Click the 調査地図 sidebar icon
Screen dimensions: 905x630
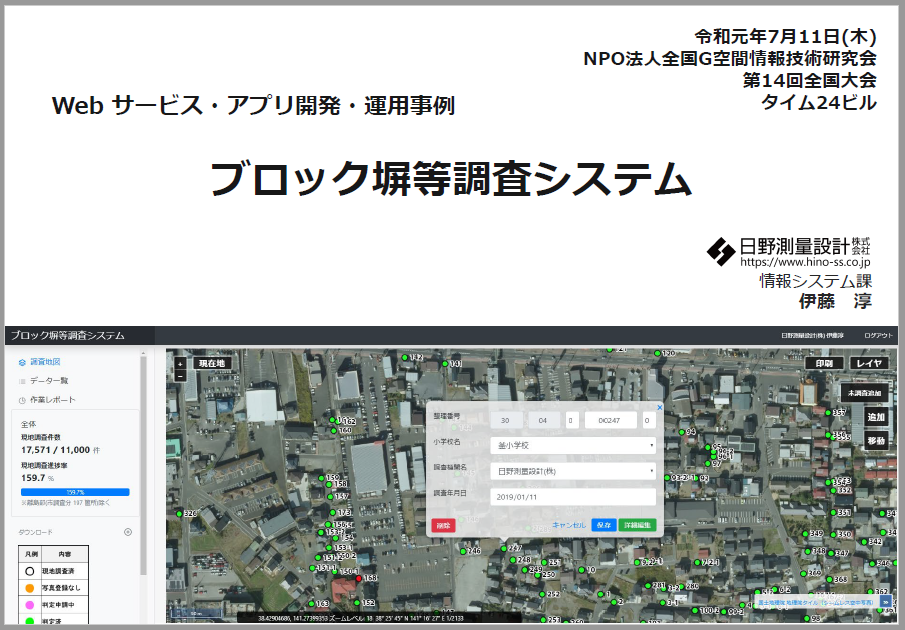(x=22, y=362)
